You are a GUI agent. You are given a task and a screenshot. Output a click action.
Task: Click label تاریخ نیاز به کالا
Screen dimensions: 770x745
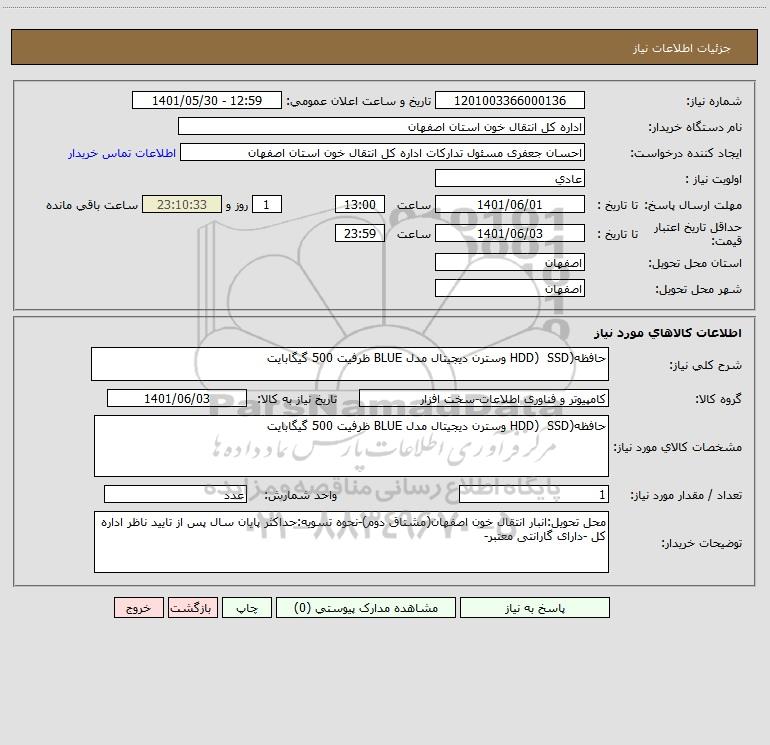297,399
